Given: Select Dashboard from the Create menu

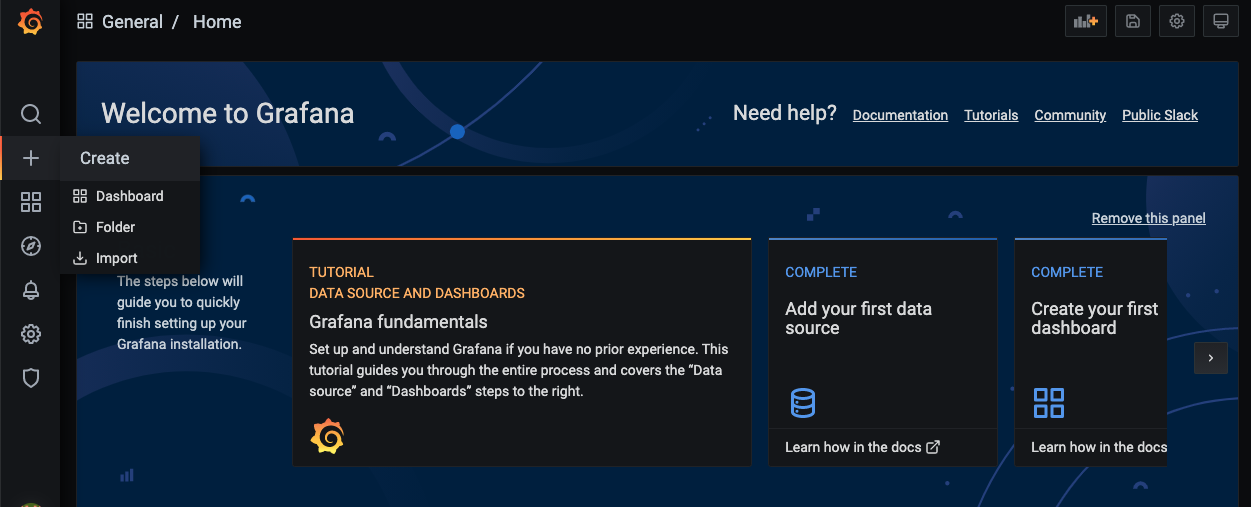Looking at the screenshot, I should [129, 196].
